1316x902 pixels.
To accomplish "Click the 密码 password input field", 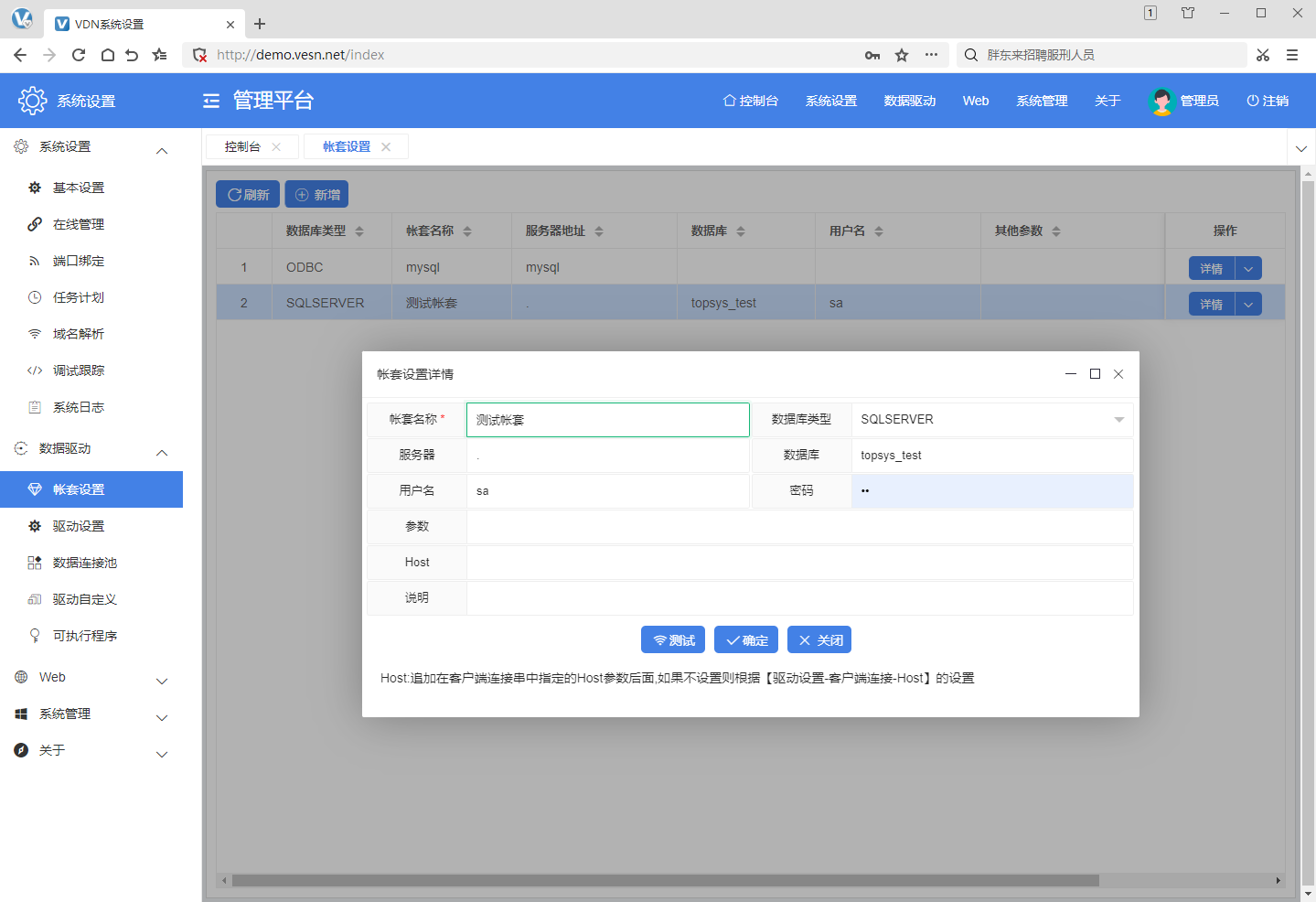I will click(x=991, y=491).
